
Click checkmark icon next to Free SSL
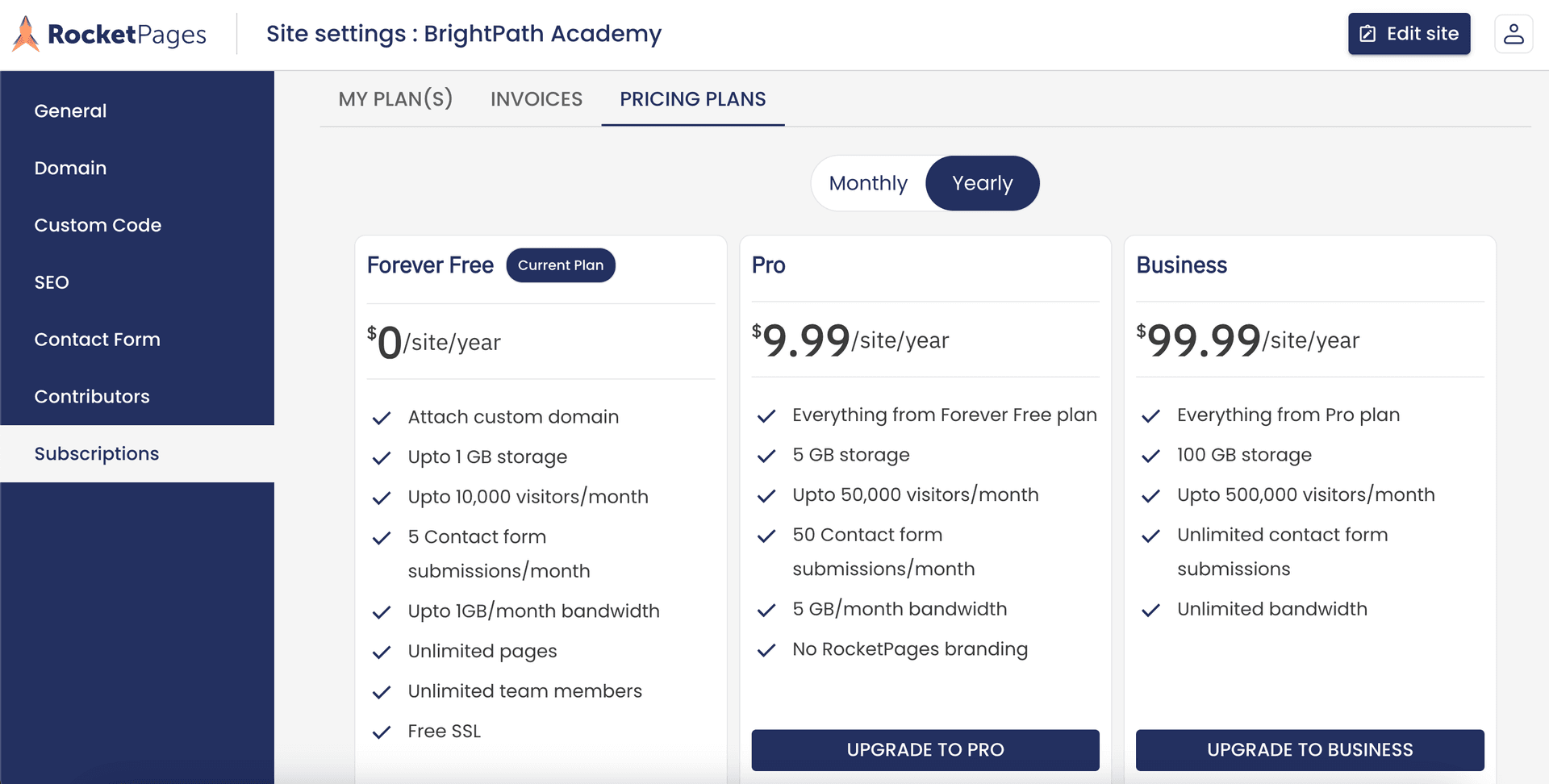[382, 732]
